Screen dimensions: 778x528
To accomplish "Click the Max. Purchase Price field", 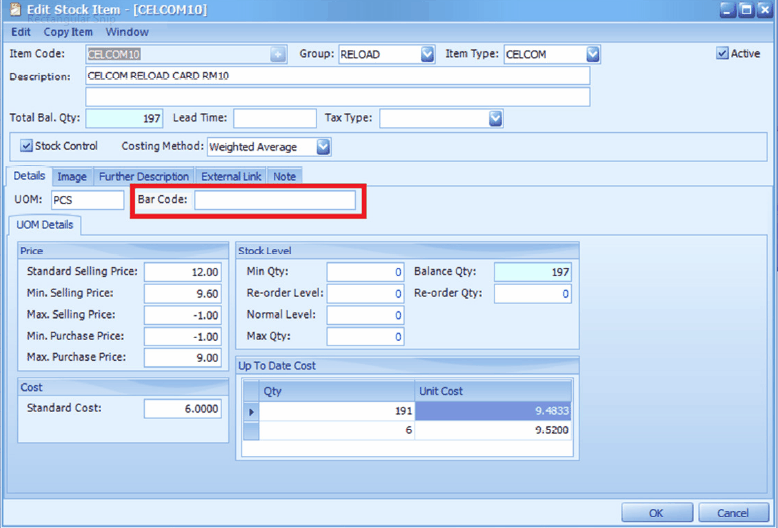I will coord(183,358).
